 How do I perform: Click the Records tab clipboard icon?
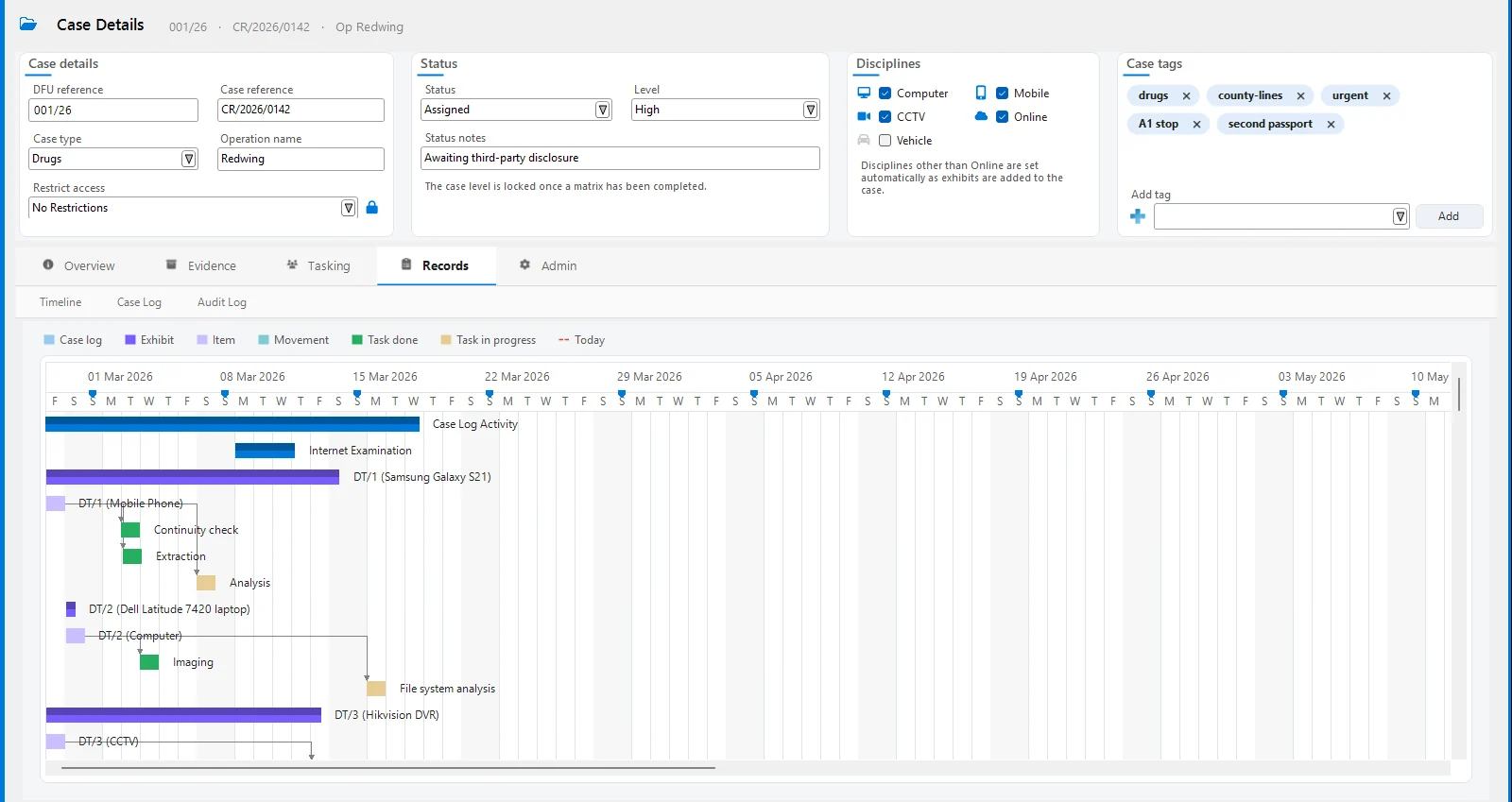pyautogui.click(x=406, y=264)
